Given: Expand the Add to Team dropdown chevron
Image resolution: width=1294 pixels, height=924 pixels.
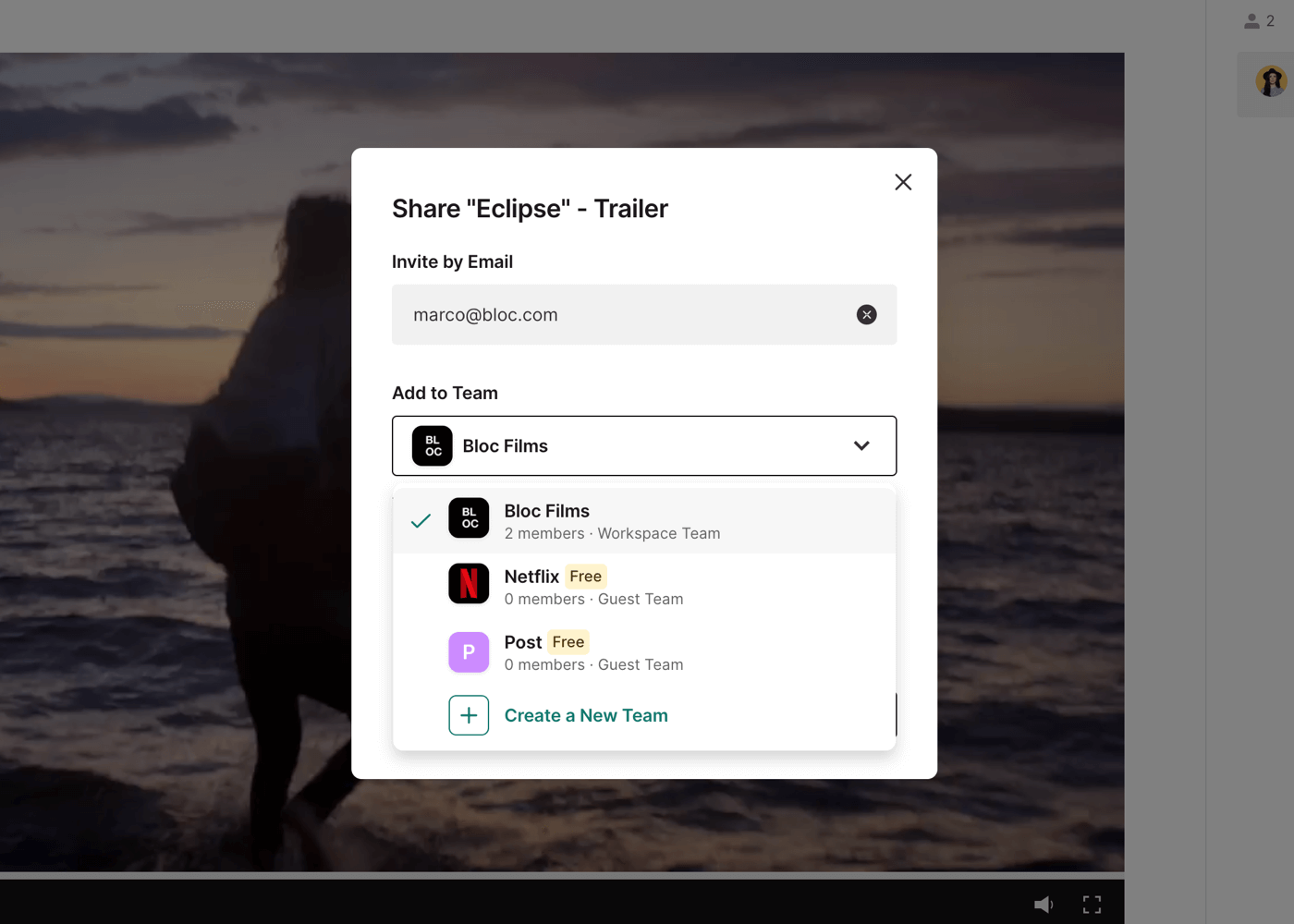Looking at the screenshot, I should click(x=861, y=446).
